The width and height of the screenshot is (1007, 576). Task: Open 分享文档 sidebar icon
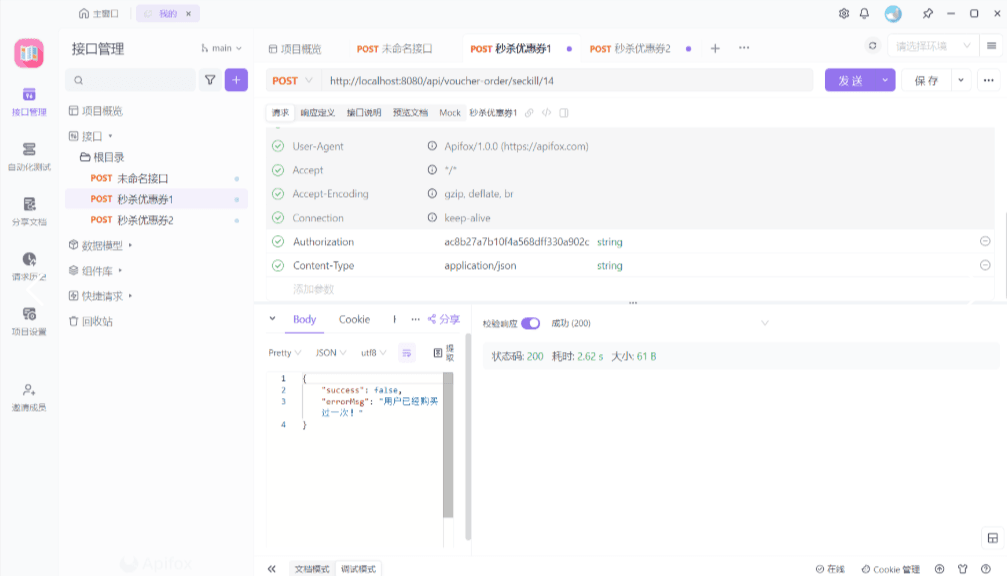(x=28, y=208)
